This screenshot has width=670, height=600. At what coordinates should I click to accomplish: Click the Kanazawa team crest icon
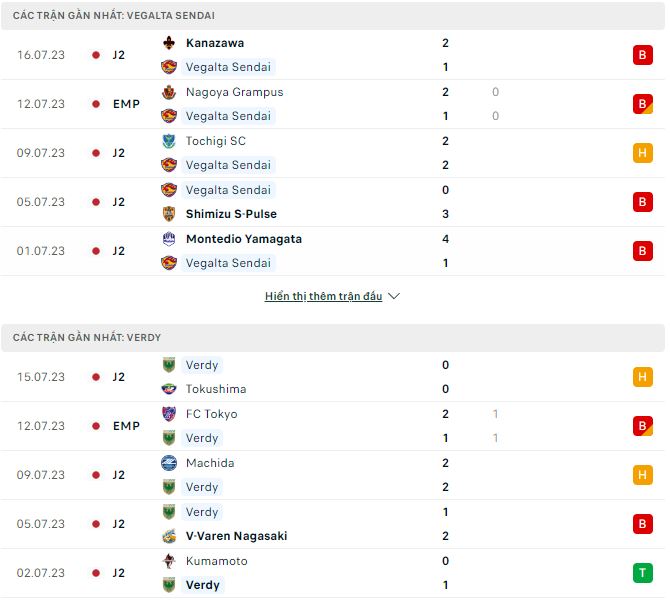pyautogui.click(x=169, y=43)
